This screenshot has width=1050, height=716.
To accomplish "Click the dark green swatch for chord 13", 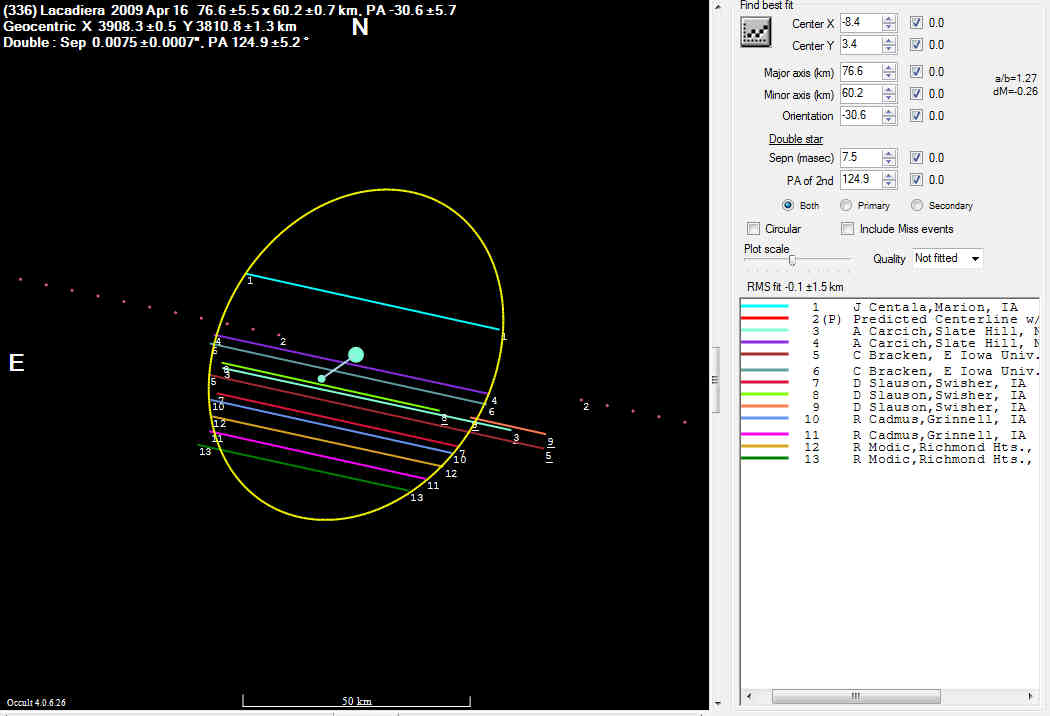I will [764, 459].
